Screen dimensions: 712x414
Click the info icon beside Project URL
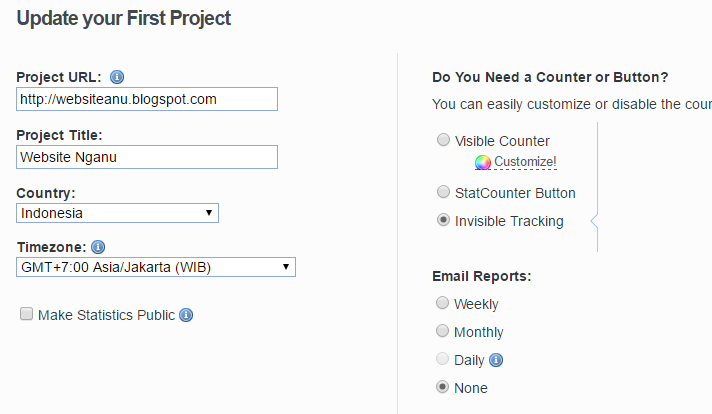pos(117,77)
